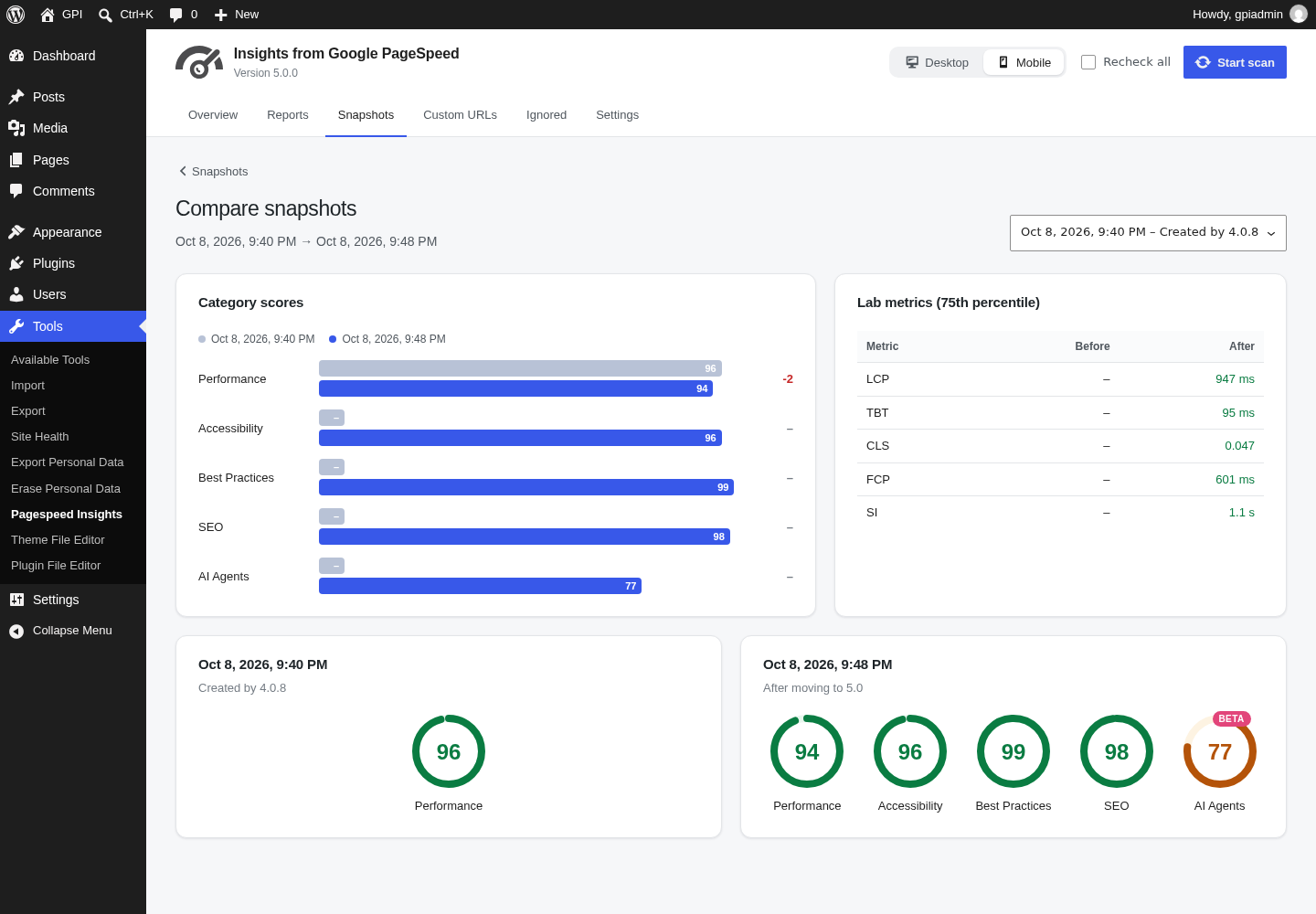Open Site Health under Tools
Image resolution: width=1316 pixels, height=914 pixels.
[40, 437]
